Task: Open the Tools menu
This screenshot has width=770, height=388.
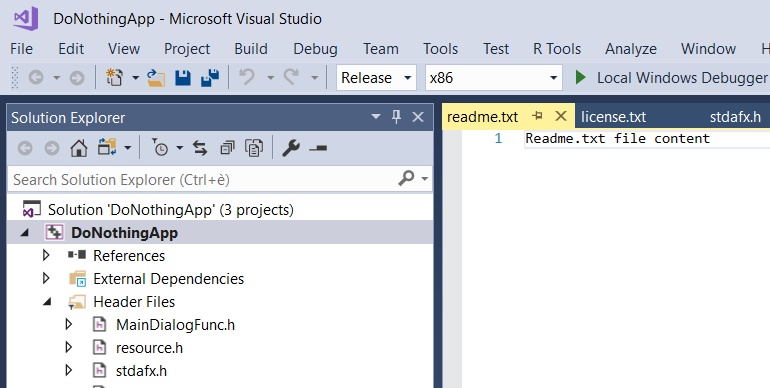Action: click(440, 49)
